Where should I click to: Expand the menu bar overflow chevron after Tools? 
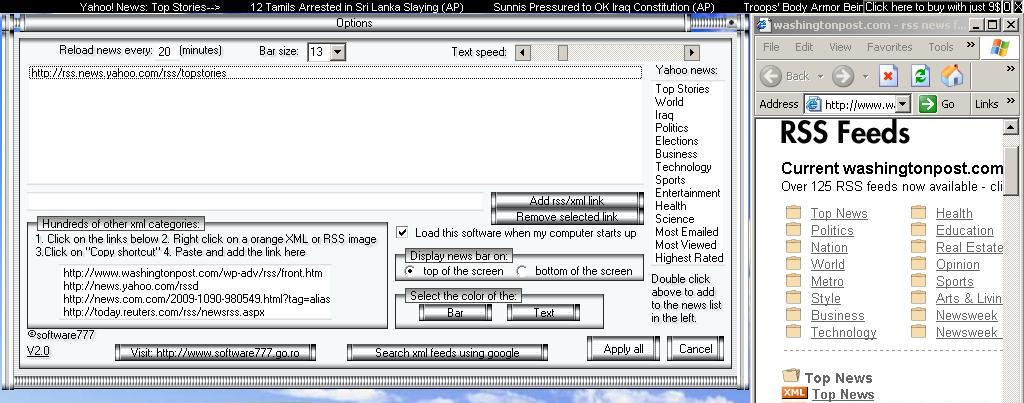[970, 45]
